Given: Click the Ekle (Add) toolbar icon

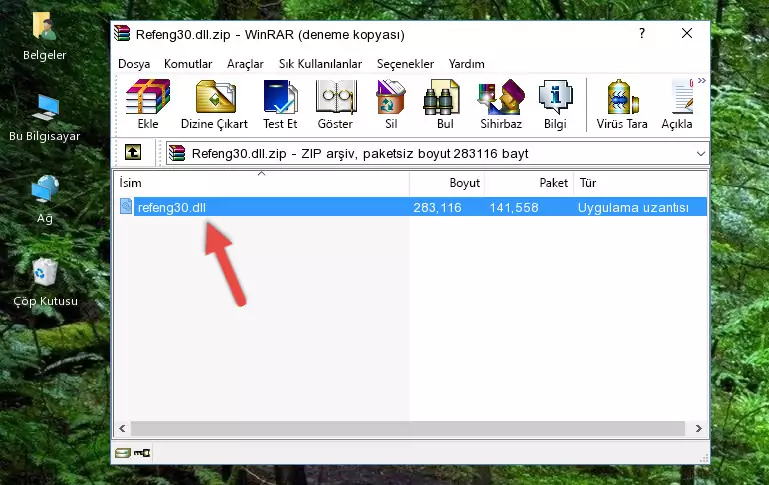Looking at the screenshot, I should (148, 97).
